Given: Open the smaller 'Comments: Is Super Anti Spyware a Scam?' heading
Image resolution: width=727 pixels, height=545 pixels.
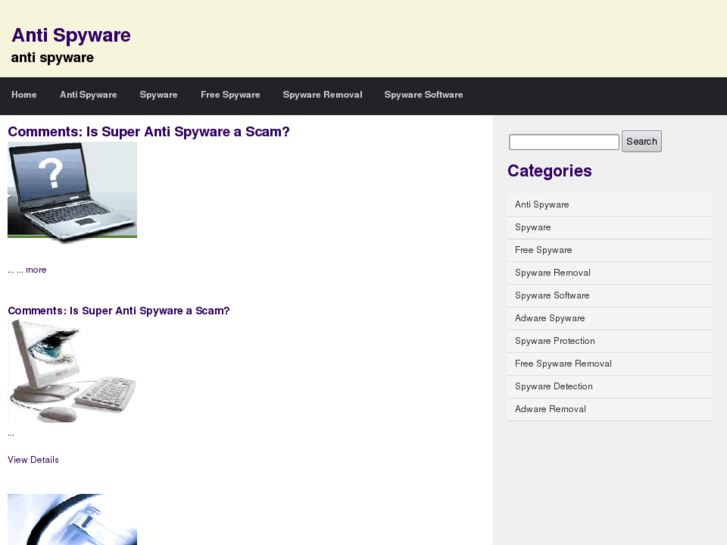Looking at the screenshot, I should pos(119,311).
